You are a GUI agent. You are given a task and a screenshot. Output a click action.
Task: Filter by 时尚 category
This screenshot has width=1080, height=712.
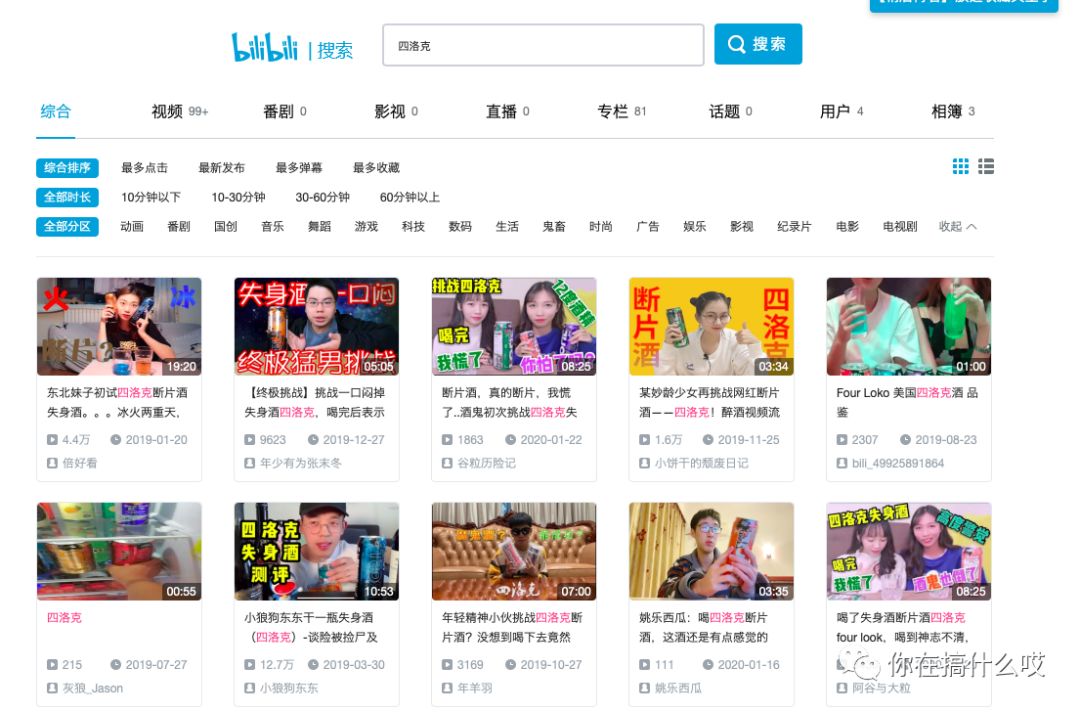pyautogui.click(x=601, y=227)
